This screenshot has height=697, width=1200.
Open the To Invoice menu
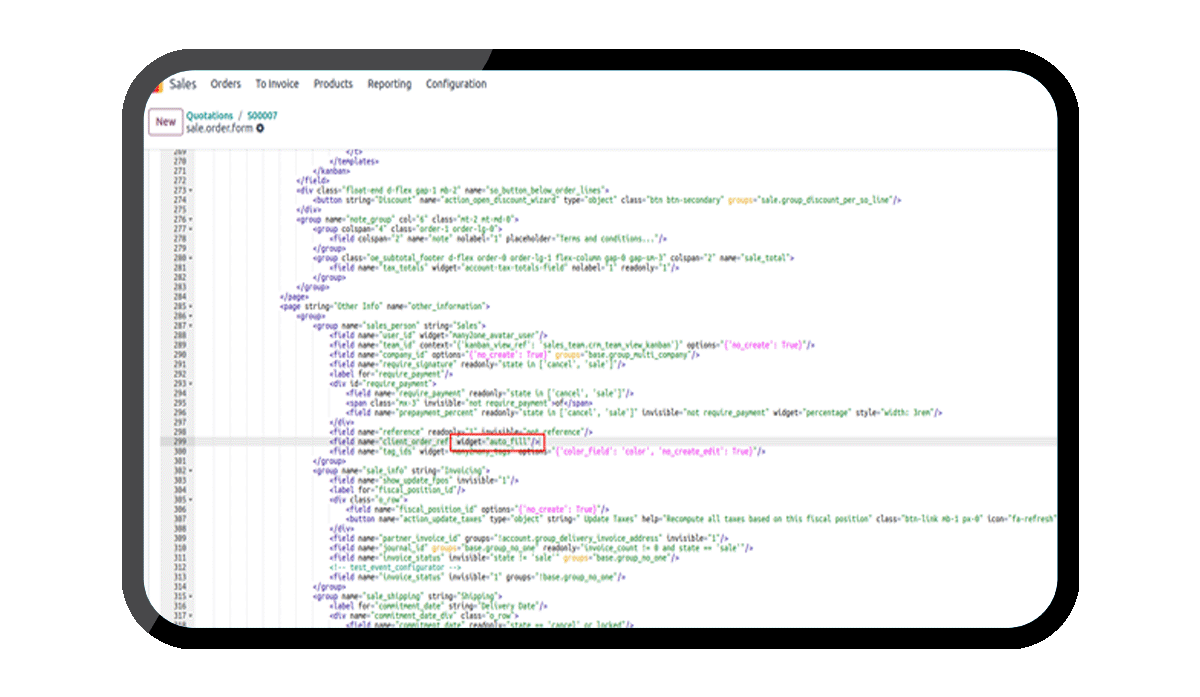pos(277,84)
